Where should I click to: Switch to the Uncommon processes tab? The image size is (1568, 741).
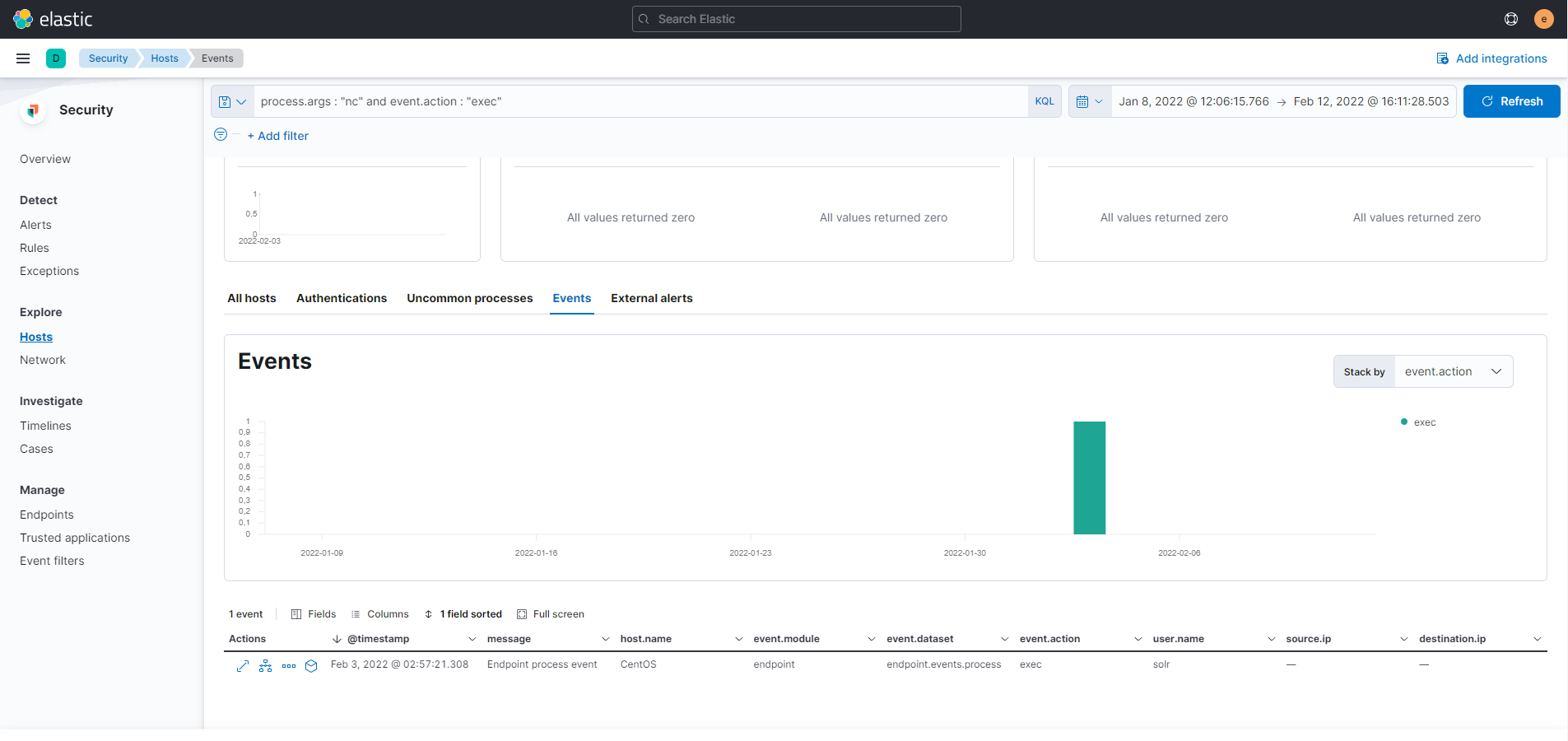click(x=469, y=298)
